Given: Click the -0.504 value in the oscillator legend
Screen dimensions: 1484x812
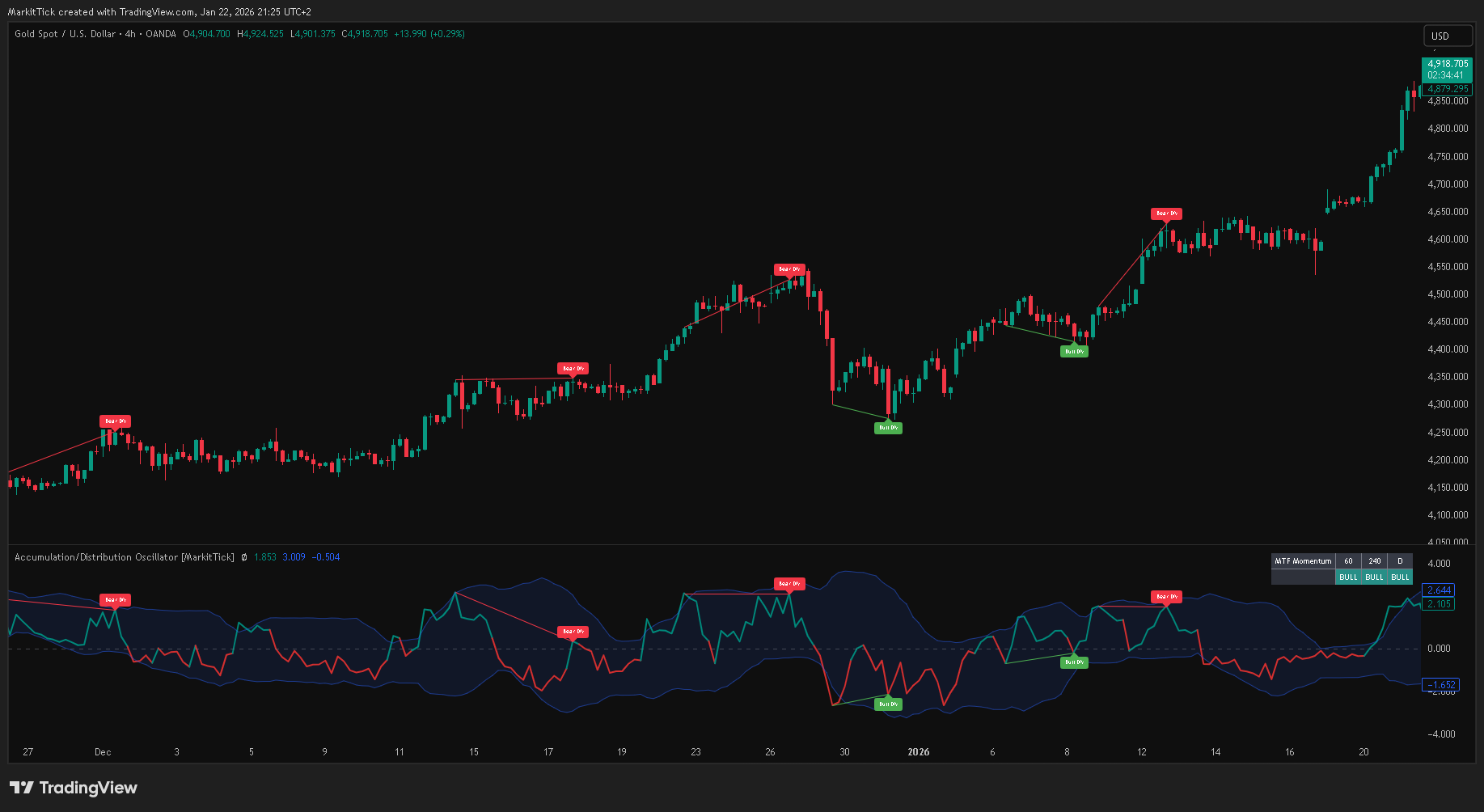Looking at the screenshot, I should (326, 557).
